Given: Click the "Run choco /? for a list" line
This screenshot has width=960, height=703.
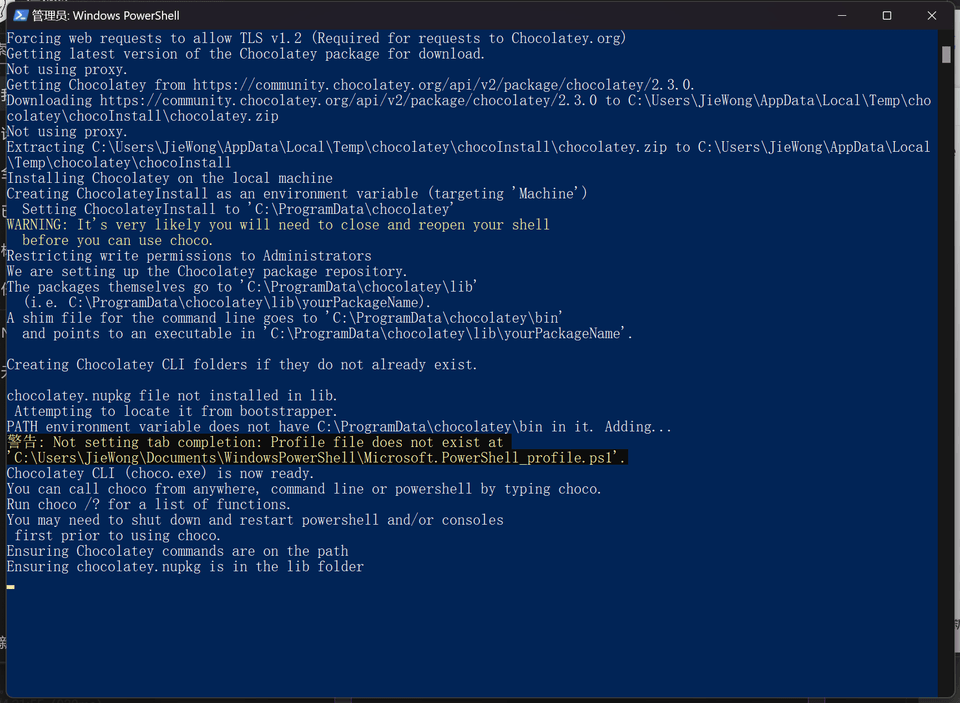Looking at the screenshot, I should [x=149, y=505].
